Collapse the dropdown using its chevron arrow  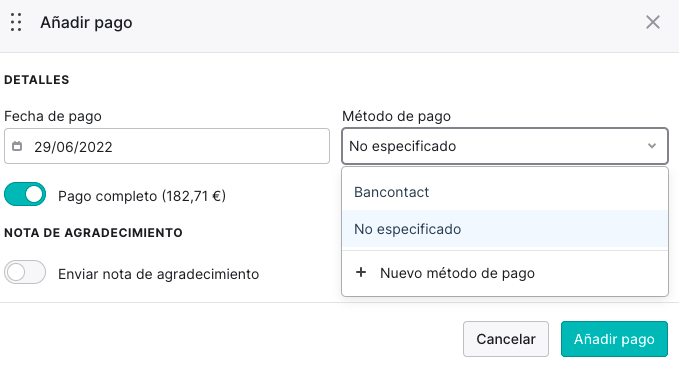click(x=652, y=146)
